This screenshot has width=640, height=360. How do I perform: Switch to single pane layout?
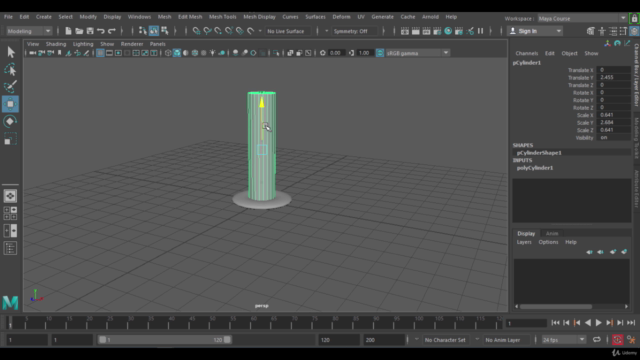point(10,196)
